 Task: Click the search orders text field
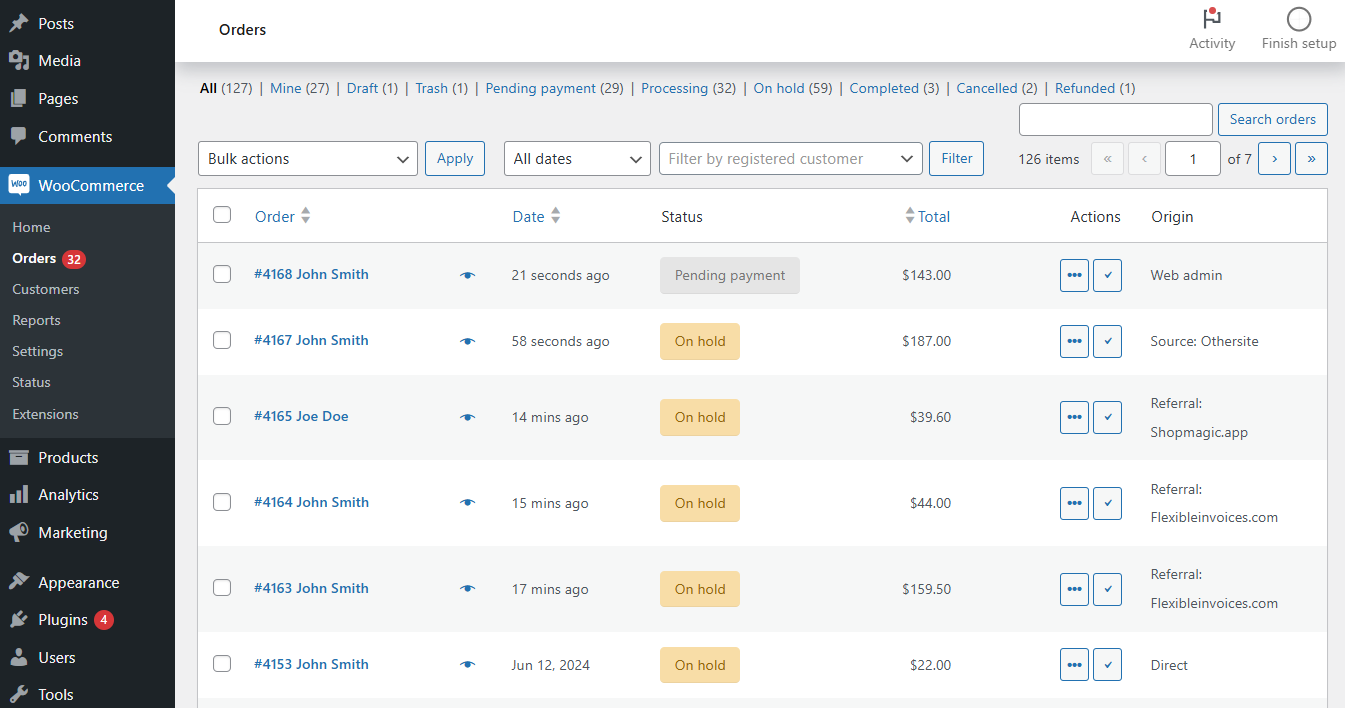tap(1115, 119)
